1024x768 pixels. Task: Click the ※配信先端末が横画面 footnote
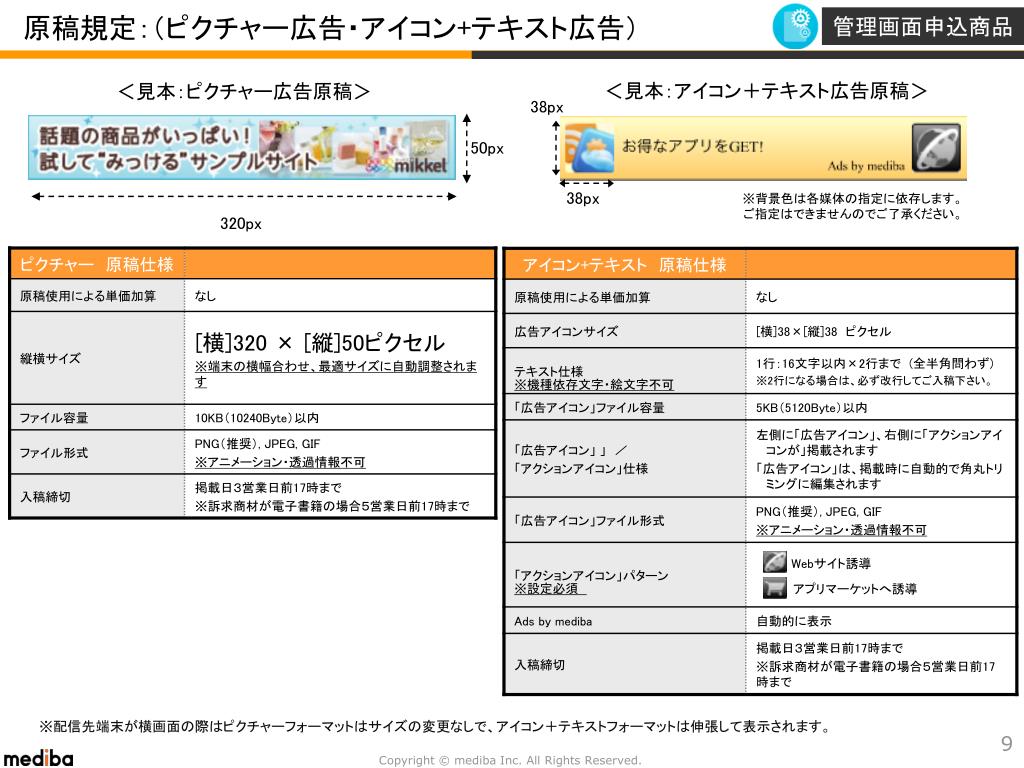pos(435,726)
